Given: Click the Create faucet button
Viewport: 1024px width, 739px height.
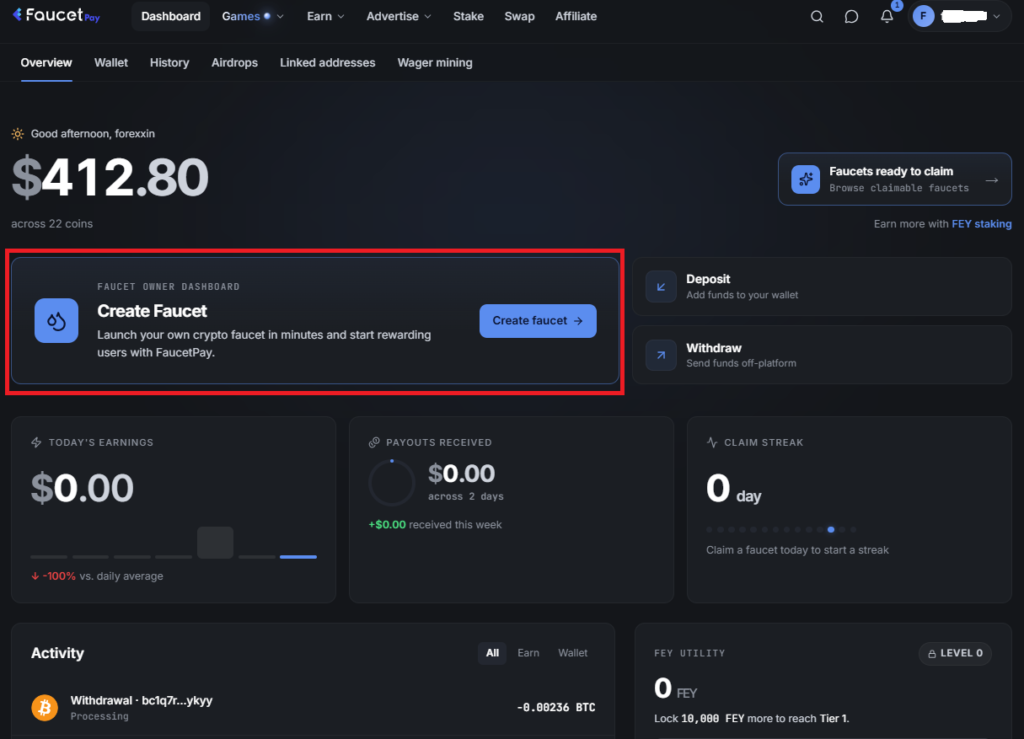Looking at the screenshot, I should tap(537, 321).
